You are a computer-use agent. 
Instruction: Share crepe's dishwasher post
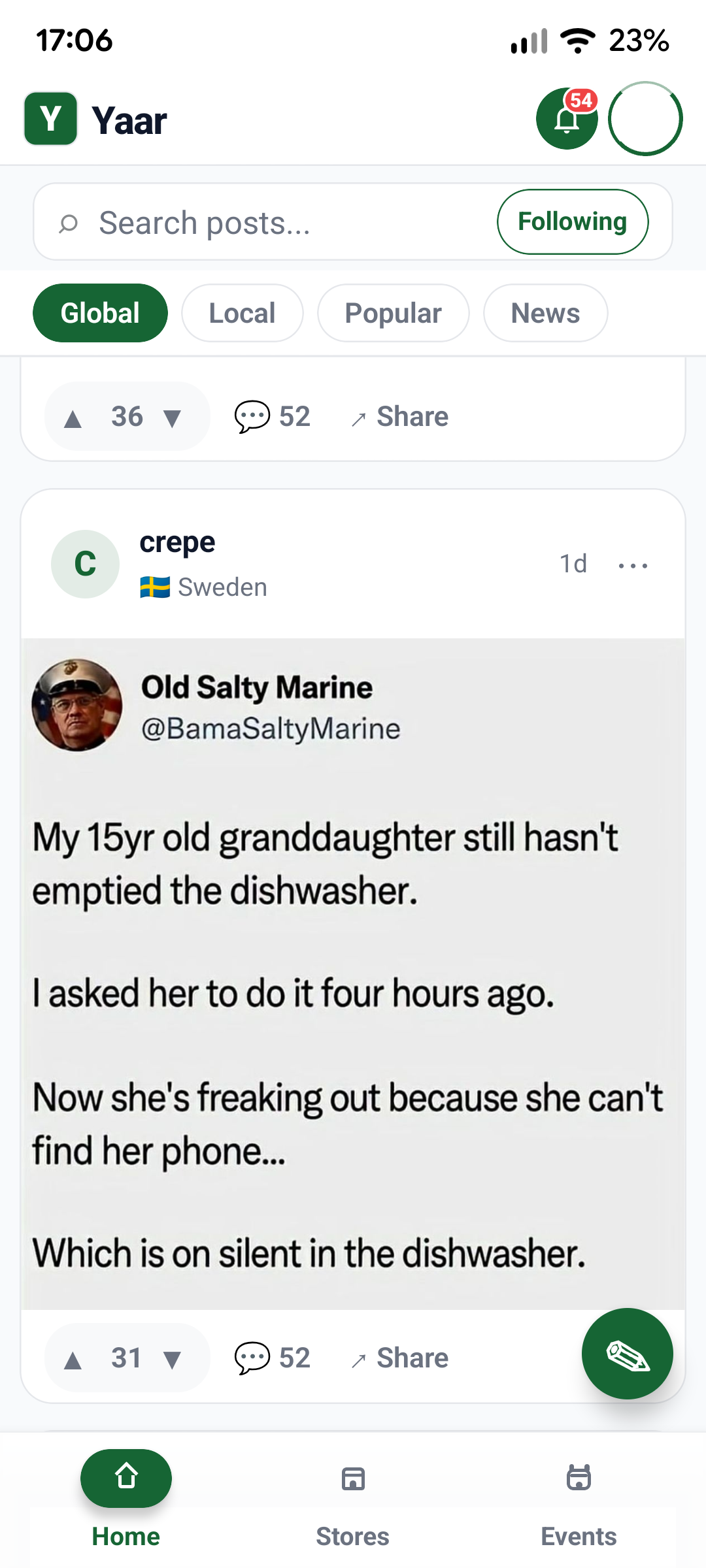[x=399, y=1358]
